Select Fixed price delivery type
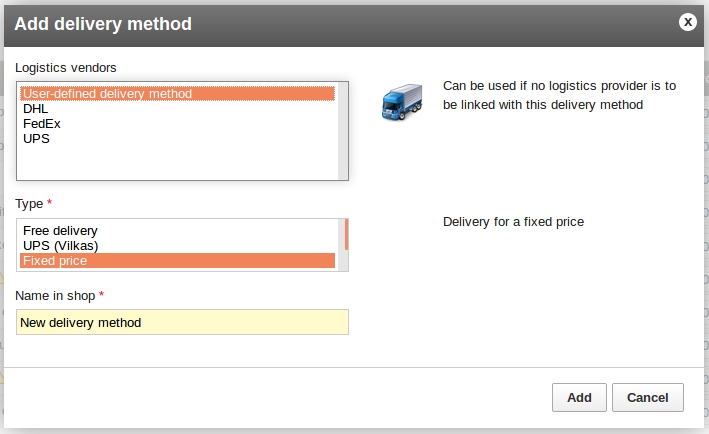 coord(177,260)
